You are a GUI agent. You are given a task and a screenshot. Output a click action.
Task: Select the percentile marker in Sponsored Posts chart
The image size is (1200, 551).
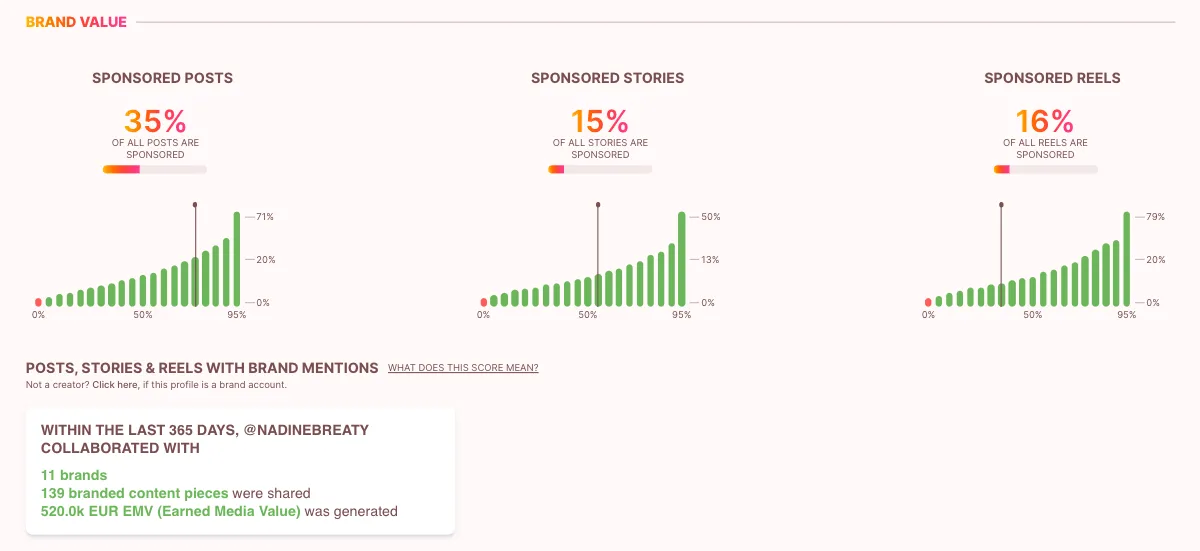(195, 205)
